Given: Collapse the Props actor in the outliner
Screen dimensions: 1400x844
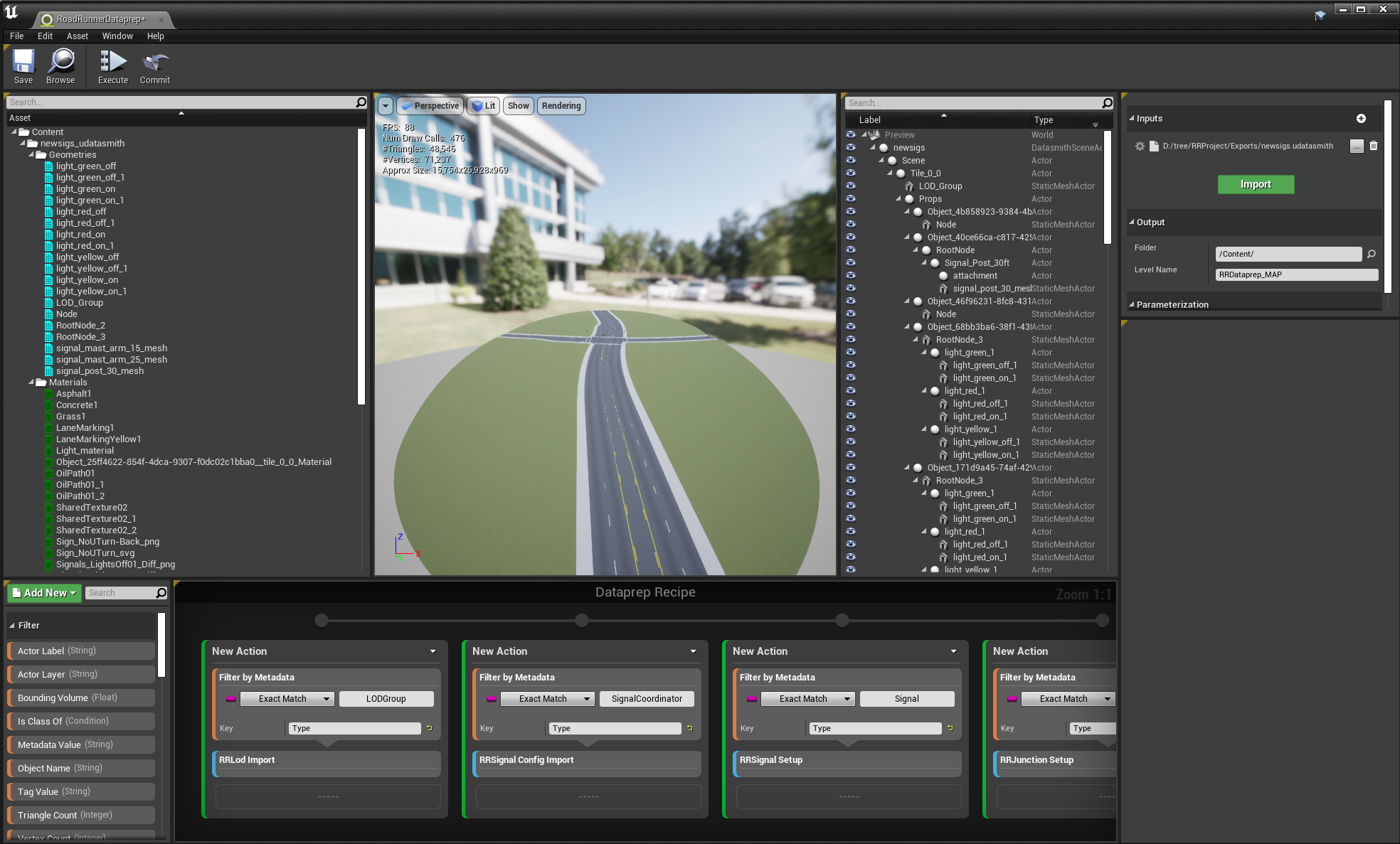Looking at the screenshot, I should click(898, 199).
